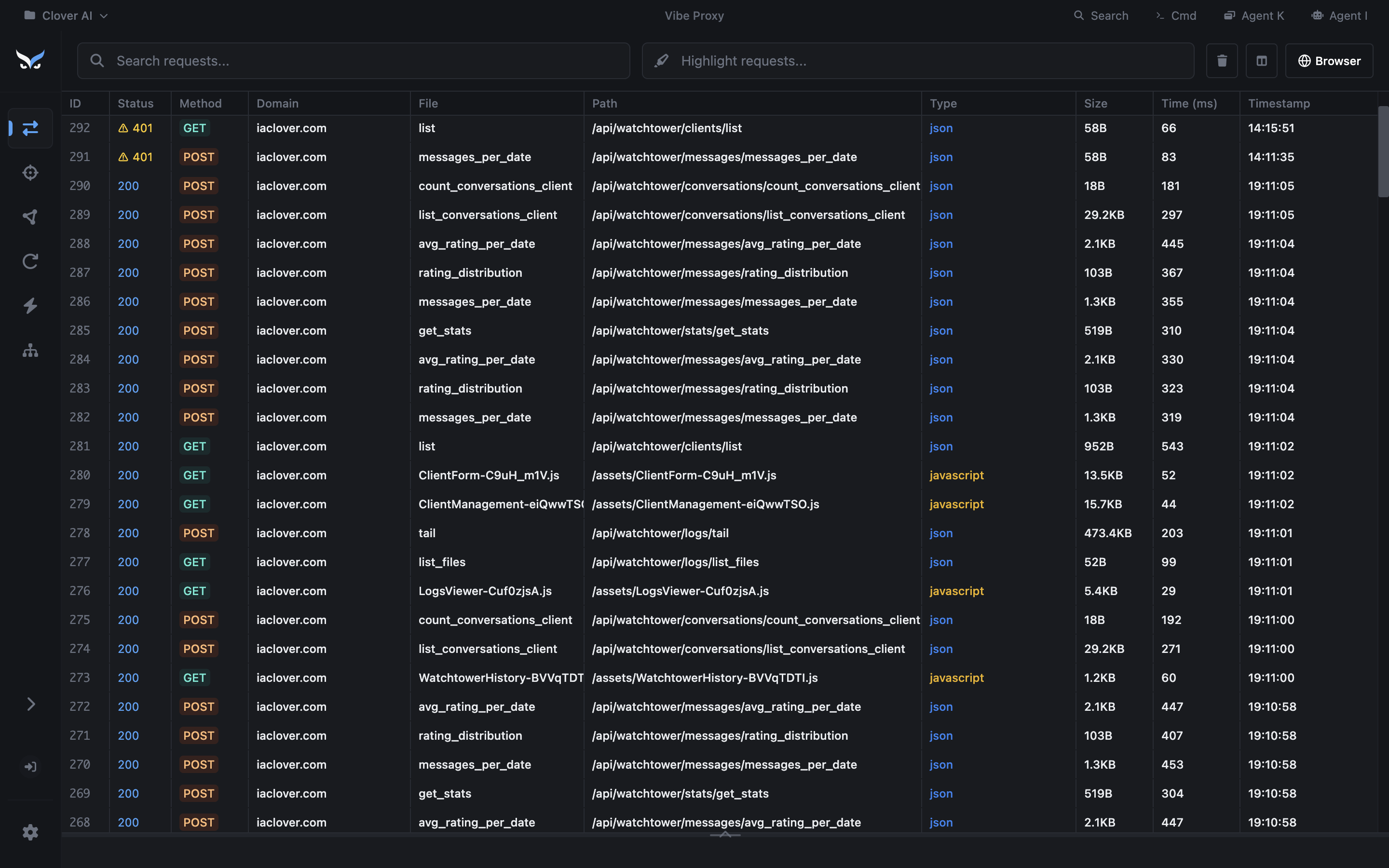Viewport: 1389px width, 868px height.
Task: Open the Agent K panel
Action: point(1254,15)
